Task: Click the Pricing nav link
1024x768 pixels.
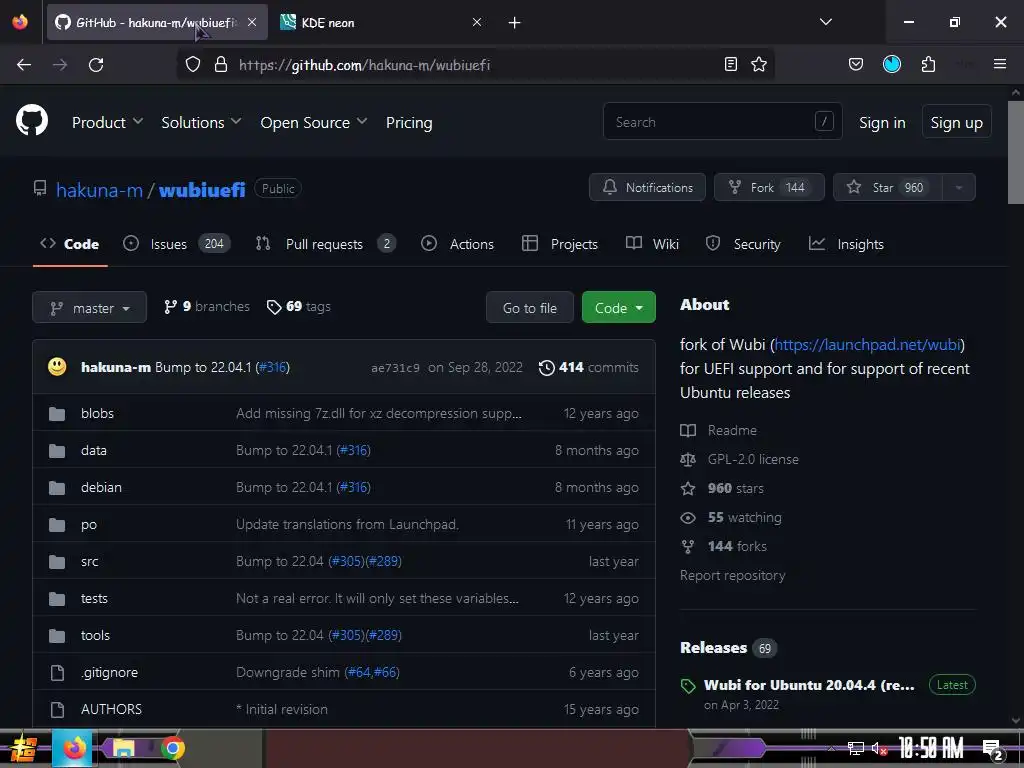Action: [x=409, y=122]
